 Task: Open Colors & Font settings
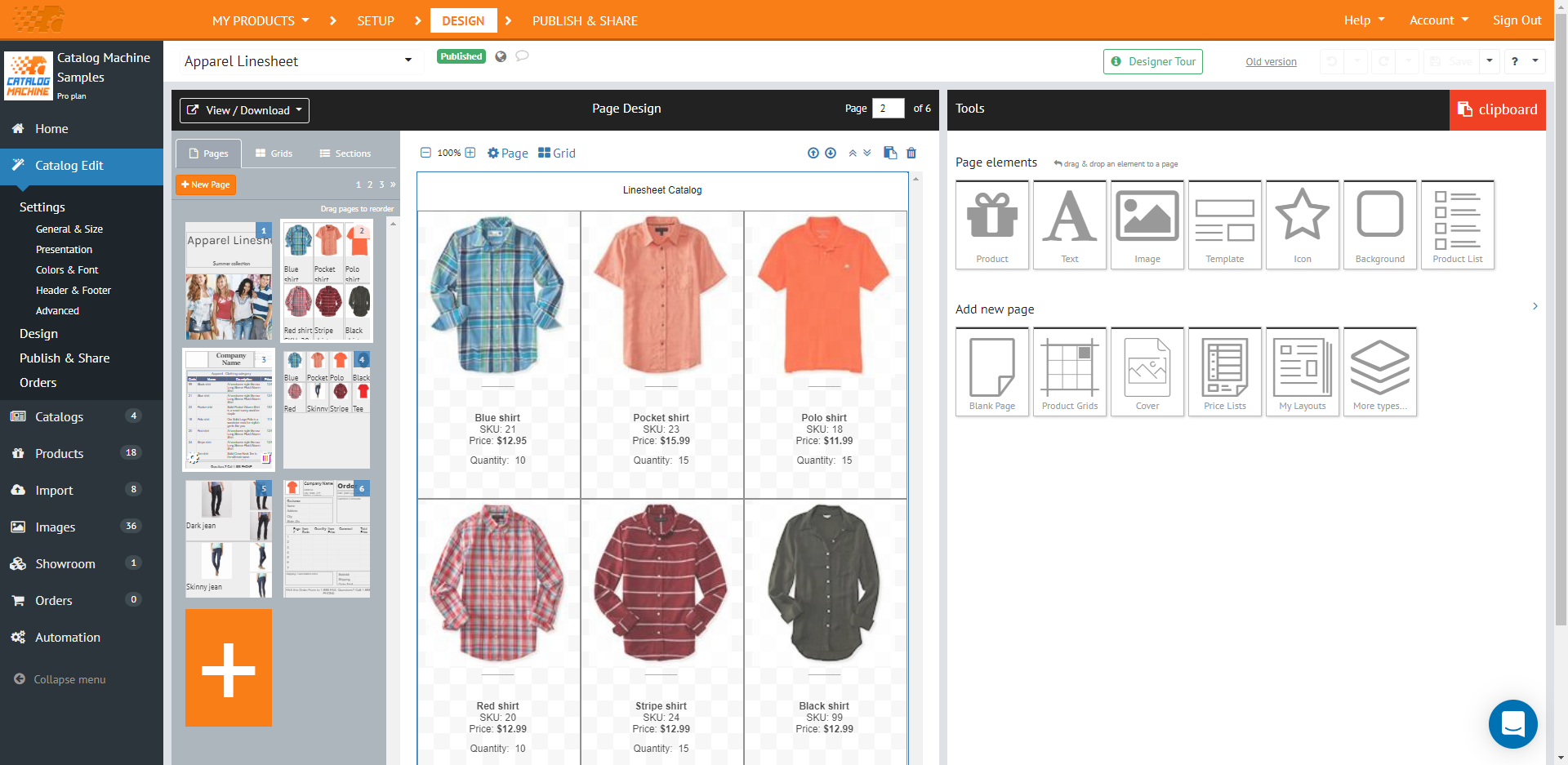(x=67, y=269)
